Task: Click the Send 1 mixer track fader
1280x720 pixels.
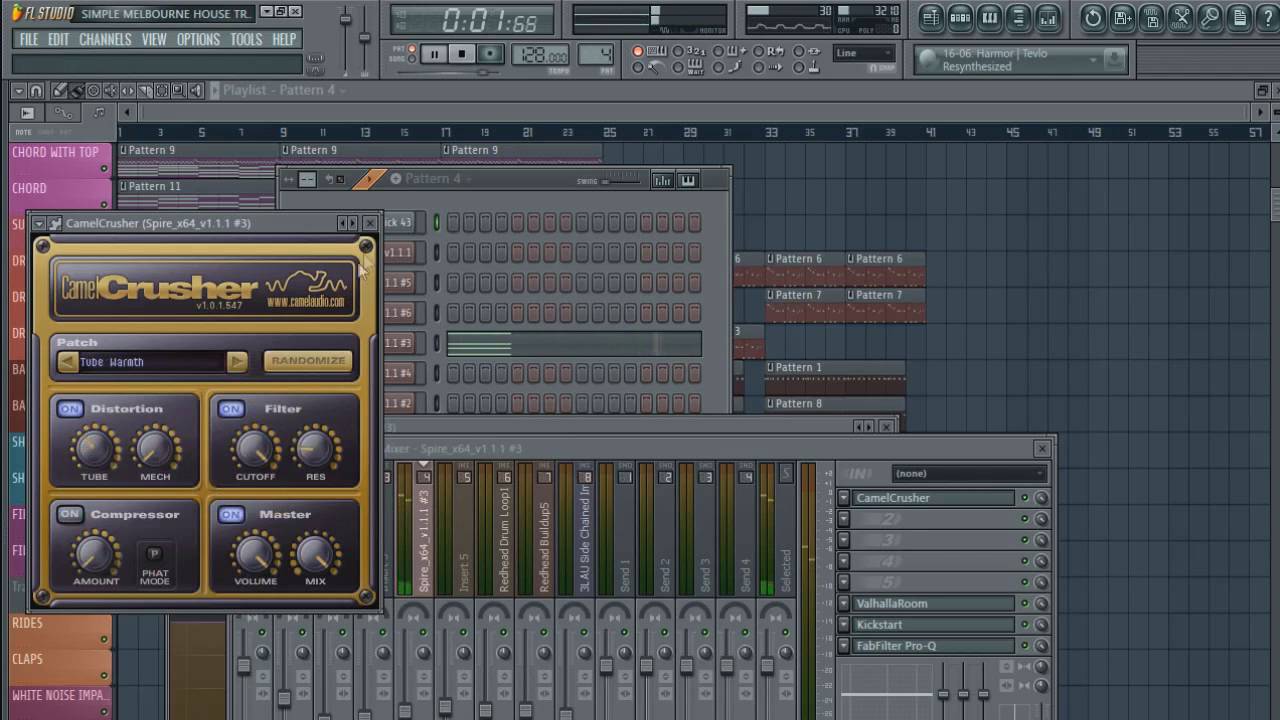Action: (x=605, y=666)
